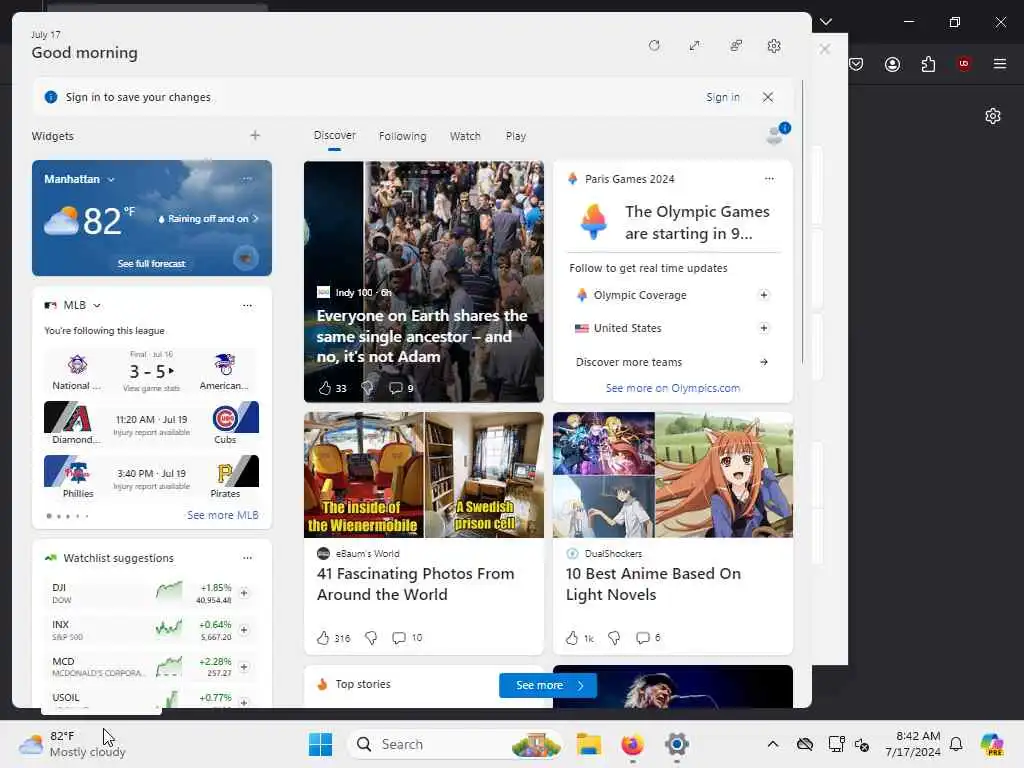Add MCD to watchlist

tap(244, 667)
